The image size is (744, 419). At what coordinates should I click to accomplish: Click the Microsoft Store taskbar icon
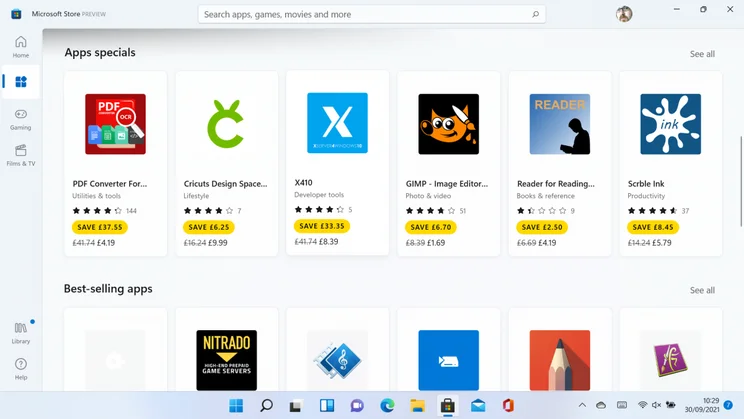tap(447, 406)
